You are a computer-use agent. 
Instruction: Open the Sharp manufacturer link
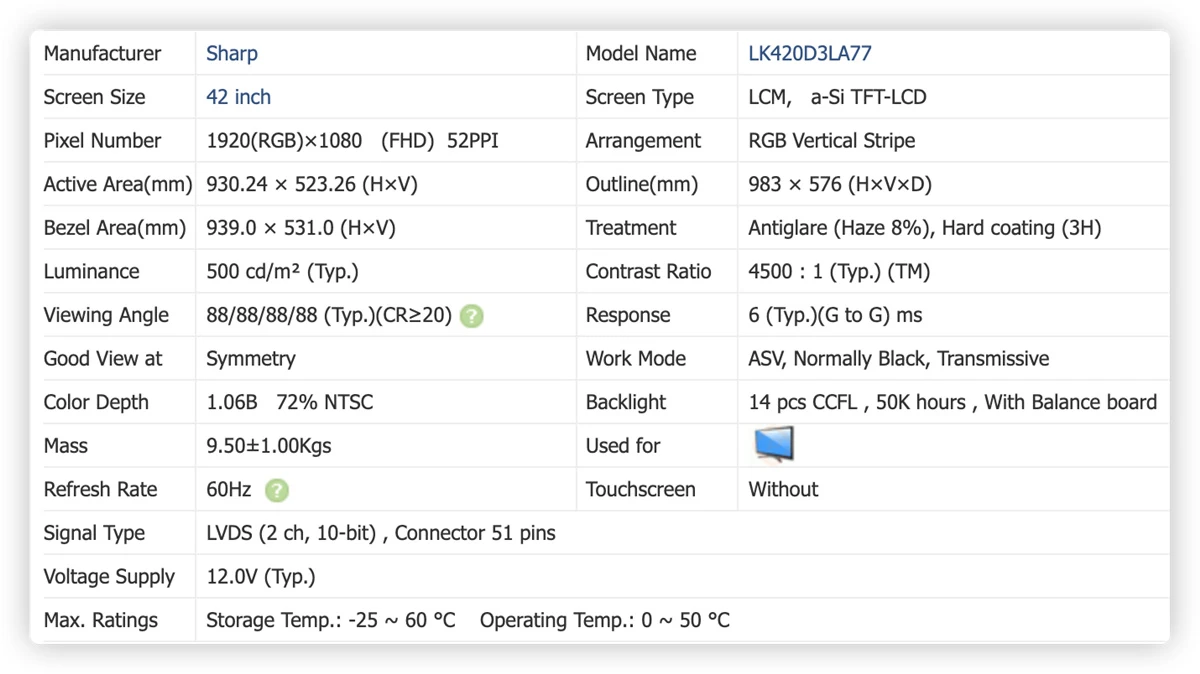[x=232, y=54]
